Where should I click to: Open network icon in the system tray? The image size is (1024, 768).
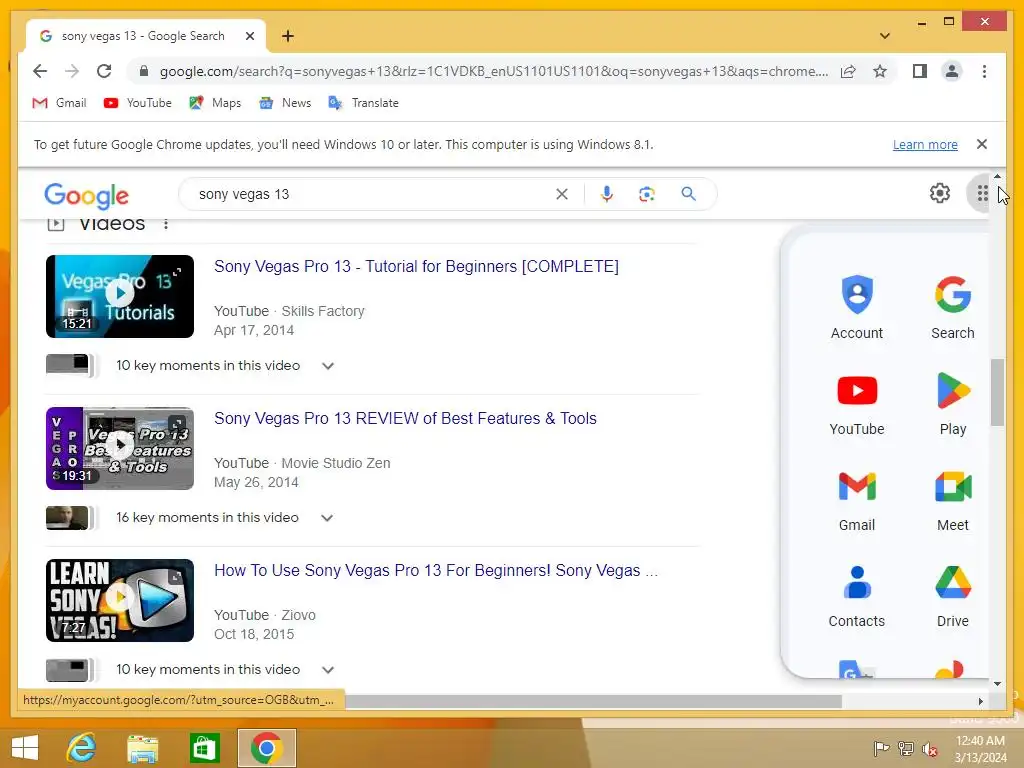(x=906, y=748)
